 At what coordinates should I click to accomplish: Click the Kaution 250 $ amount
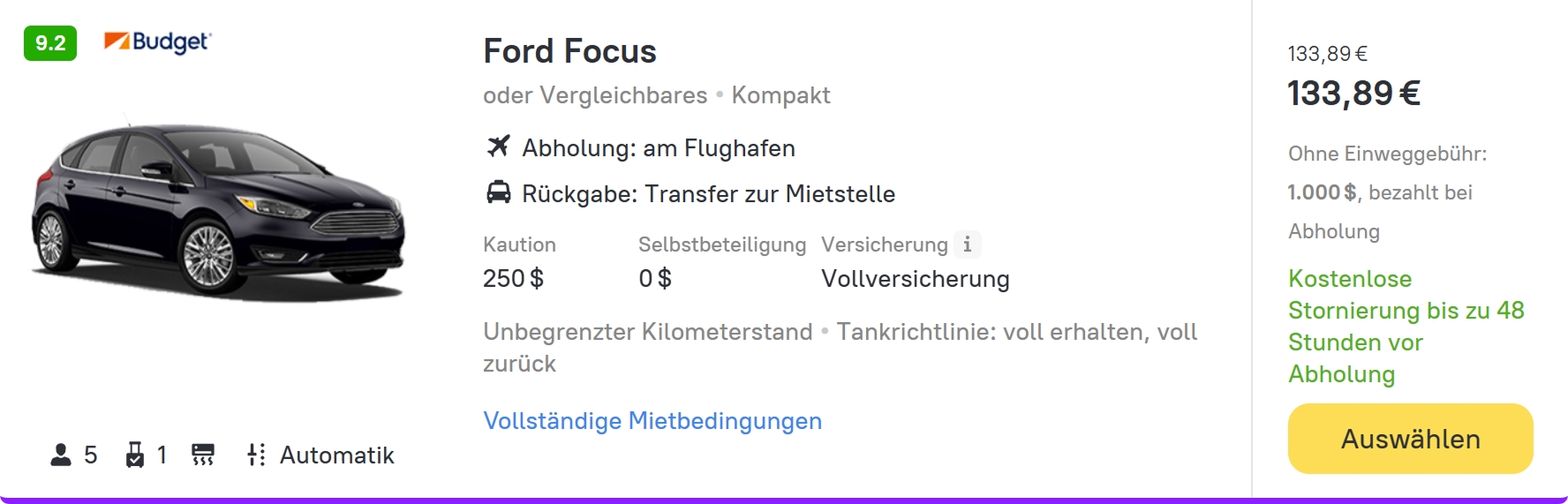click(x=513, y=279)
